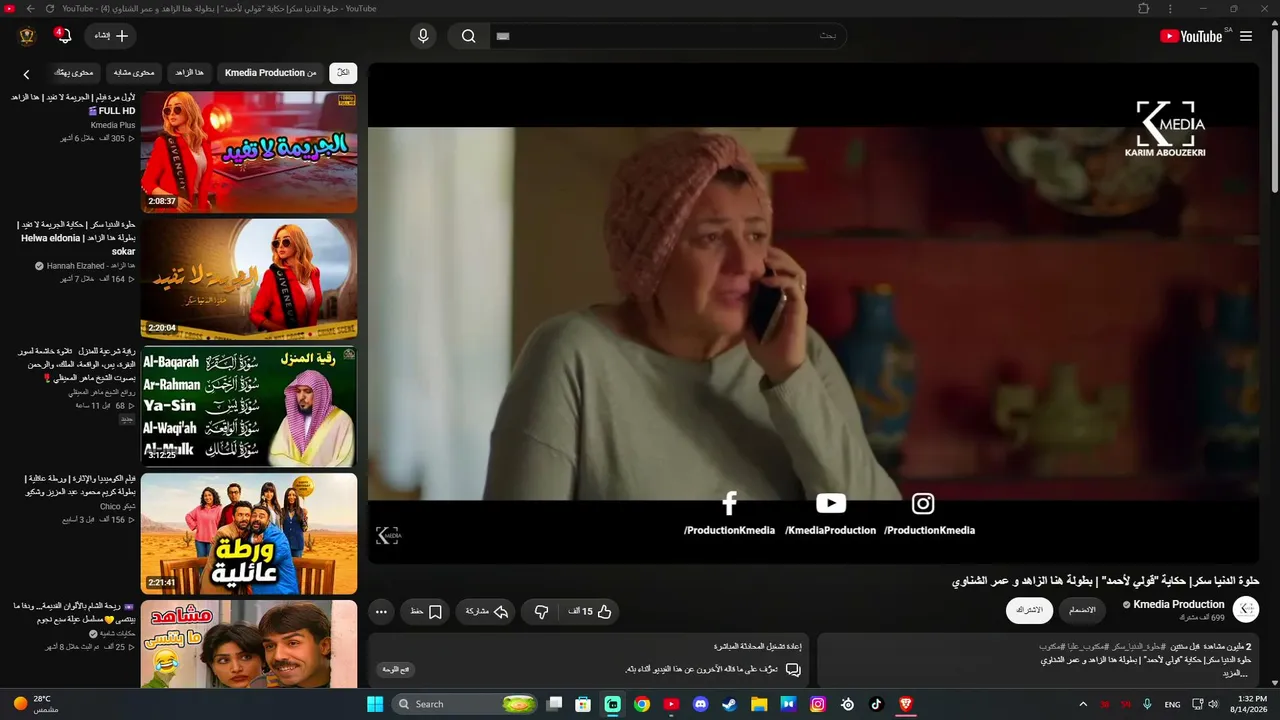Image resolution: width=1280 pixels, height=720 pixels.
Task: Open the YouTube app in taskbar
Action: [671, 704]
